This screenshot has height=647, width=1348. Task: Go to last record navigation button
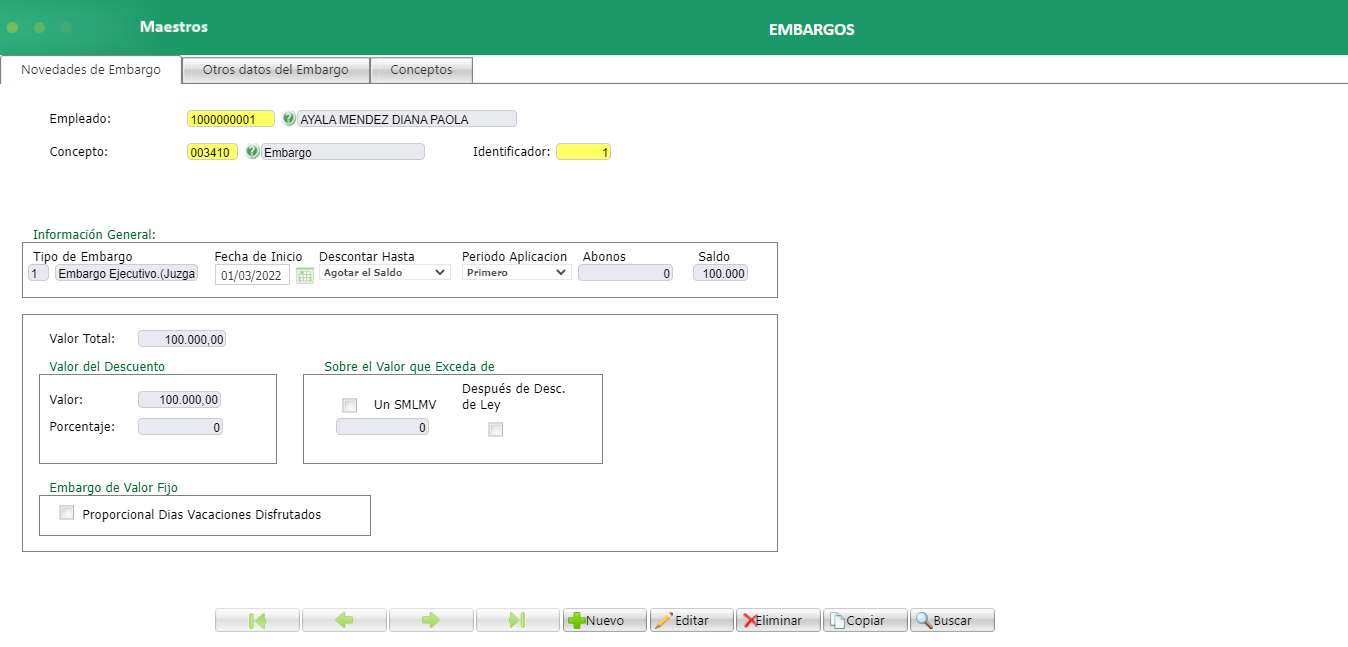[x=518, y=620]
